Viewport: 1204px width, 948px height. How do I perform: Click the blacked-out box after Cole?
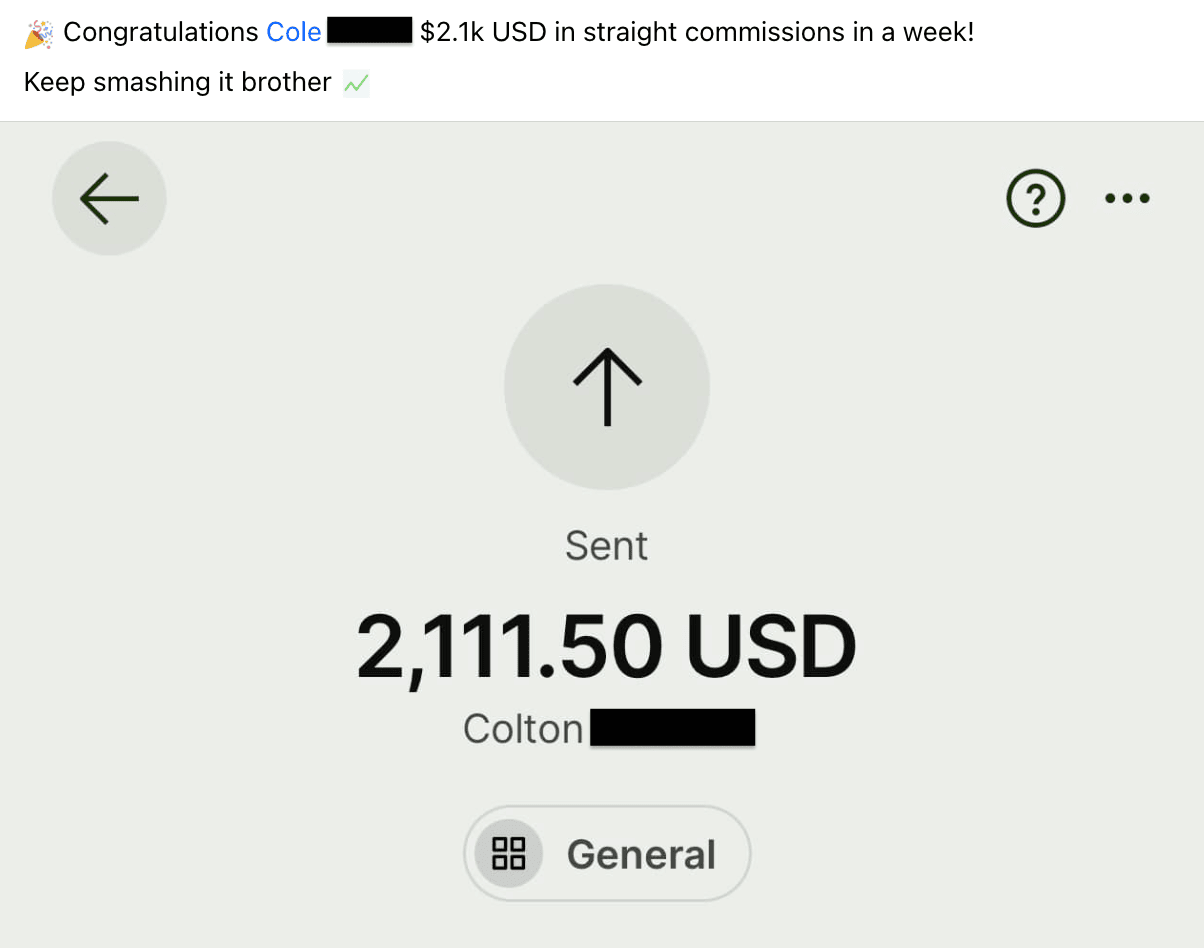click(370, 30)
